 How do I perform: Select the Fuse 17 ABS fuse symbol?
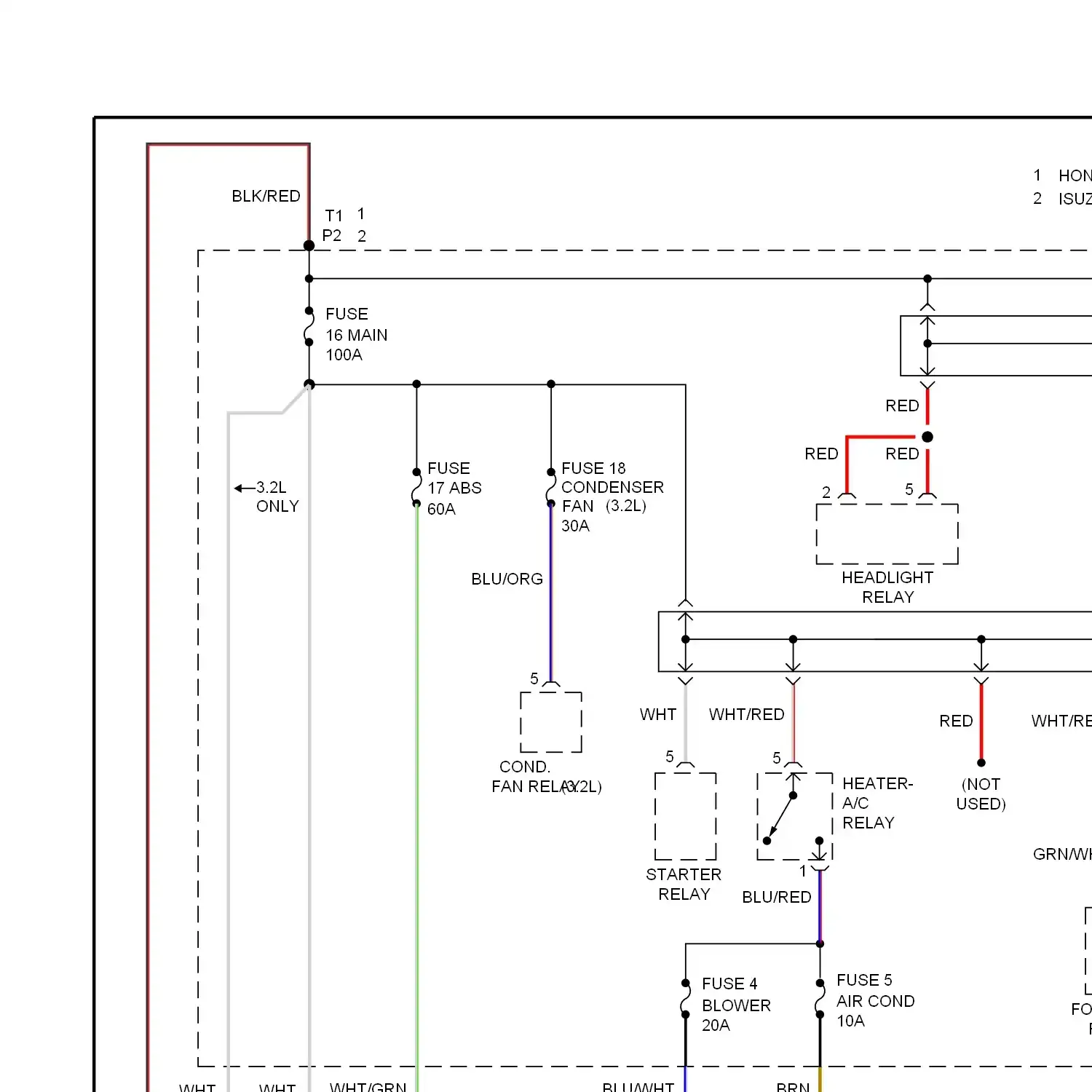(416, 488)
